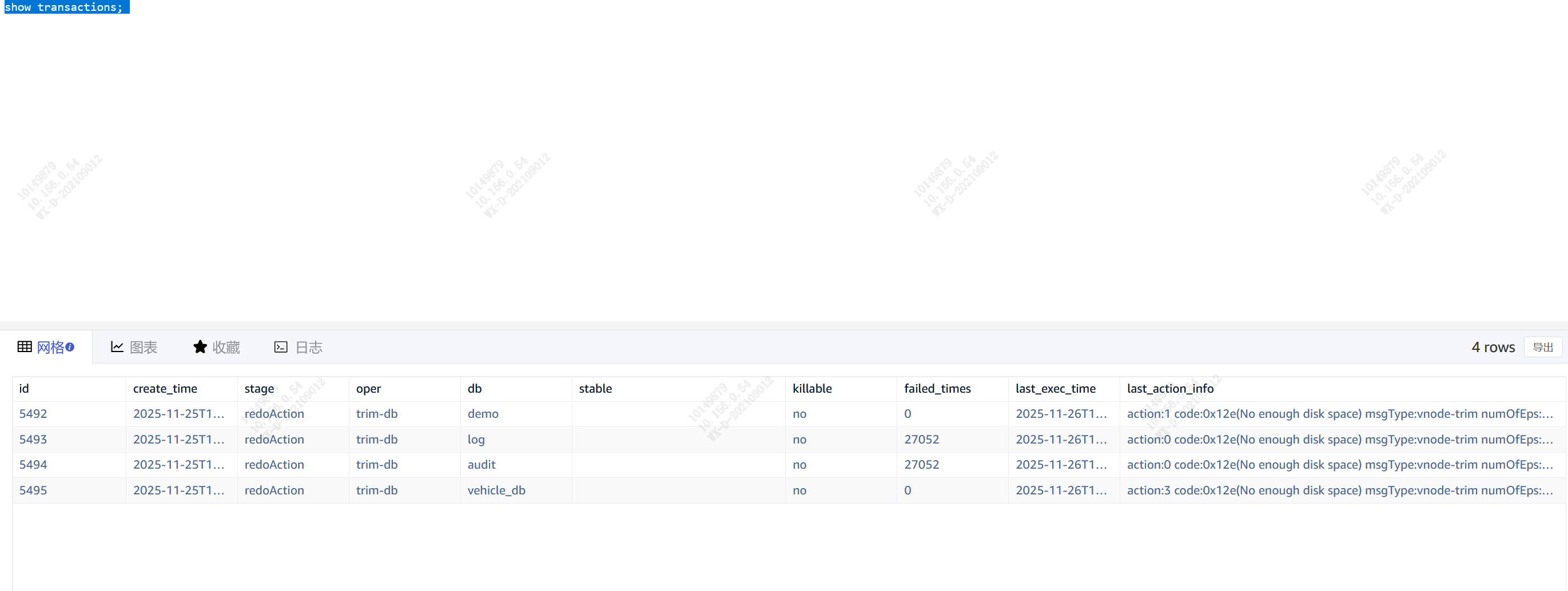Screen dimensions: 1568x591
Task: Click the killable column header
Action: click(812, 388)
